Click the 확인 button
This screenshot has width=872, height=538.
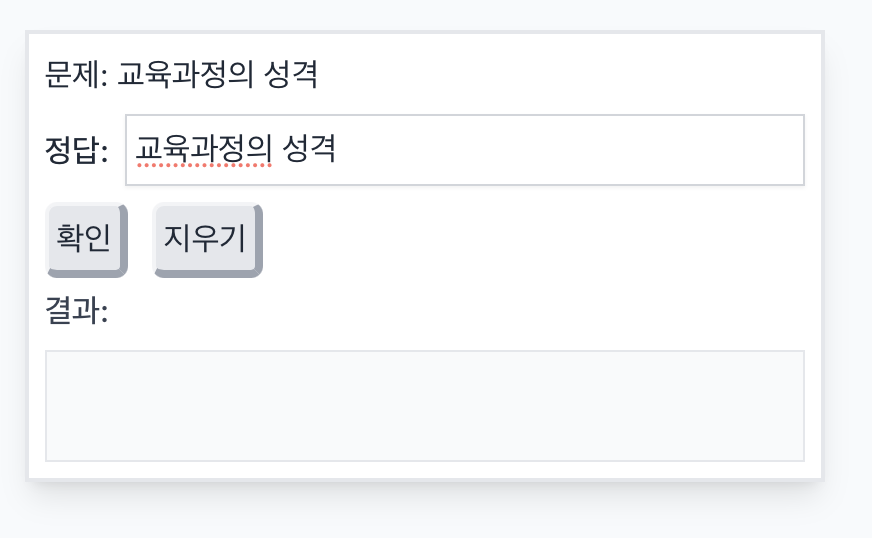86,240
